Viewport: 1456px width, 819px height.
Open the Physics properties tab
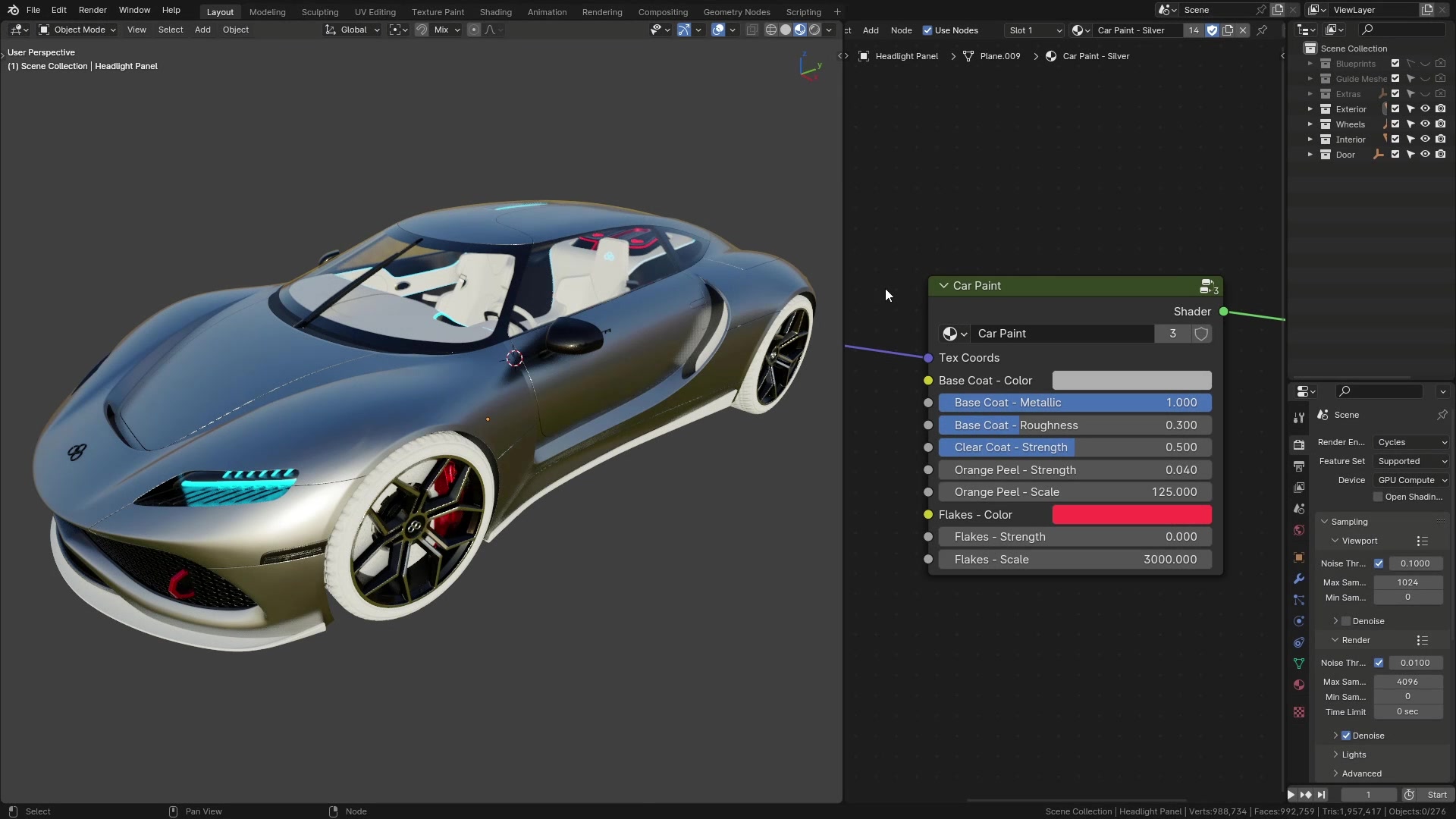[x=1299, y=621]
